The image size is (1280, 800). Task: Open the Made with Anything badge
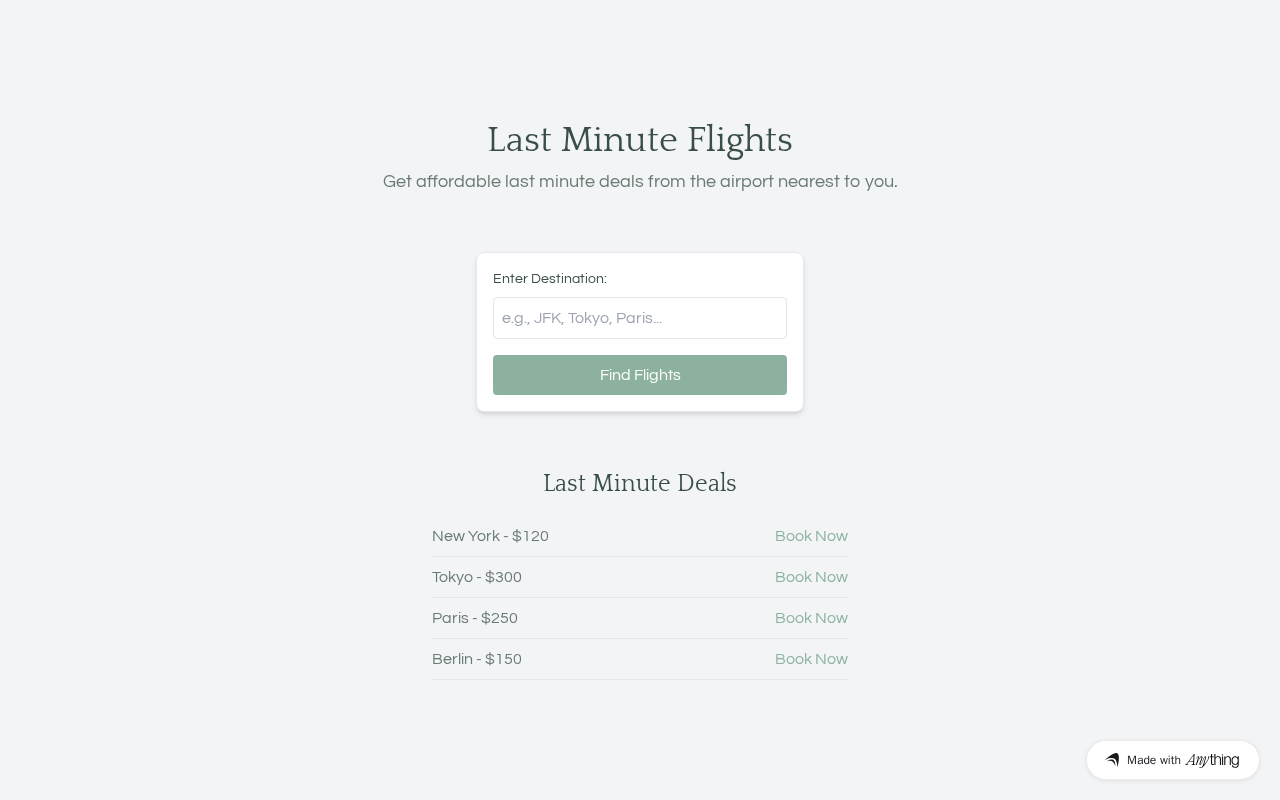tap(1172, 760)
